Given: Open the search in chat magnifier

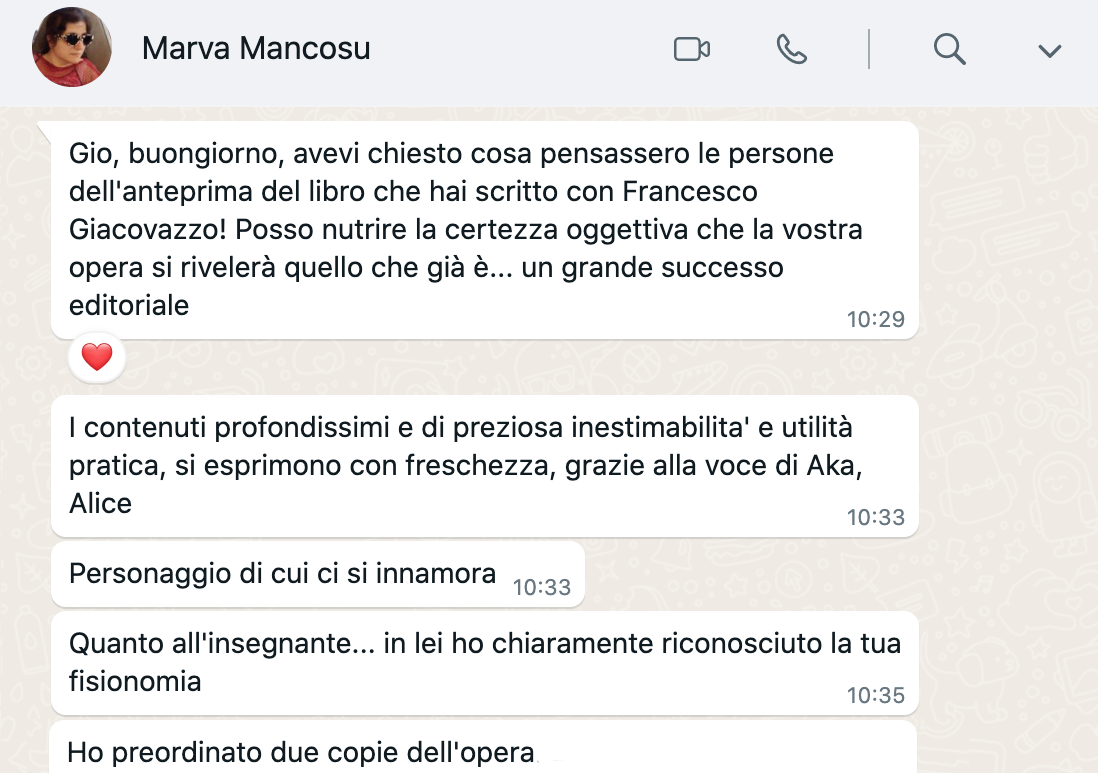Looking at the screenshot, I should (x=949, y=49).
